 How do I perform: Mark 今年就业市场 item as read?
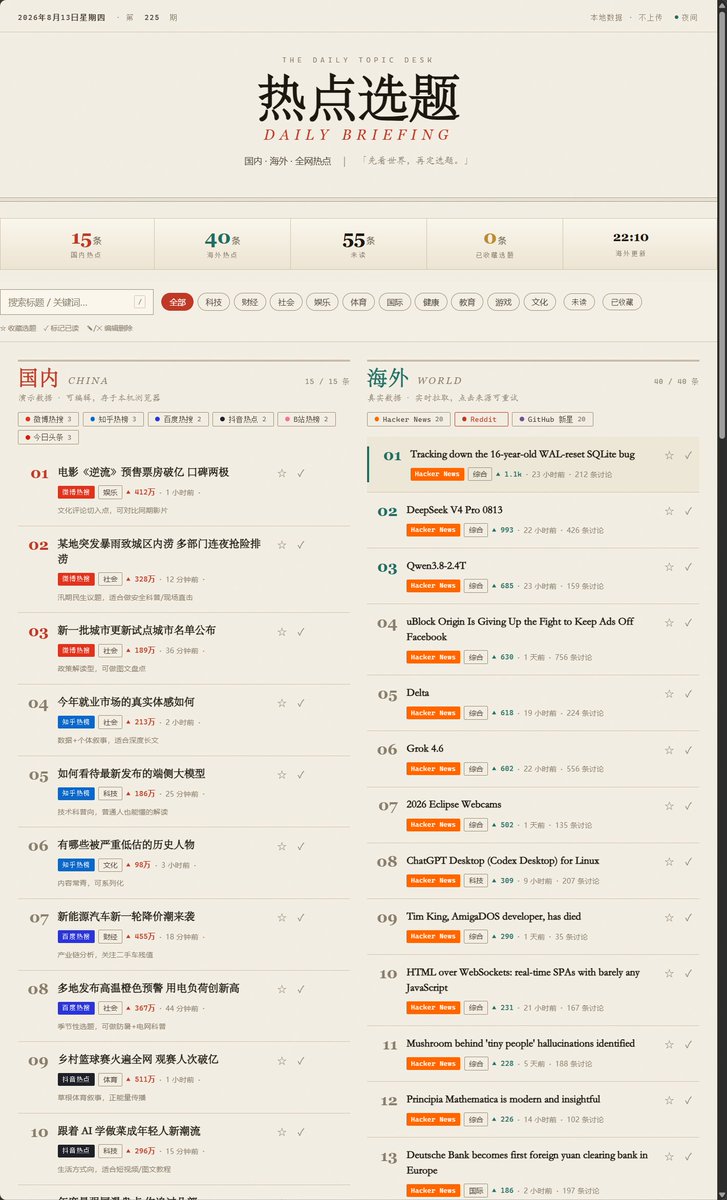[x=301, y=703]
